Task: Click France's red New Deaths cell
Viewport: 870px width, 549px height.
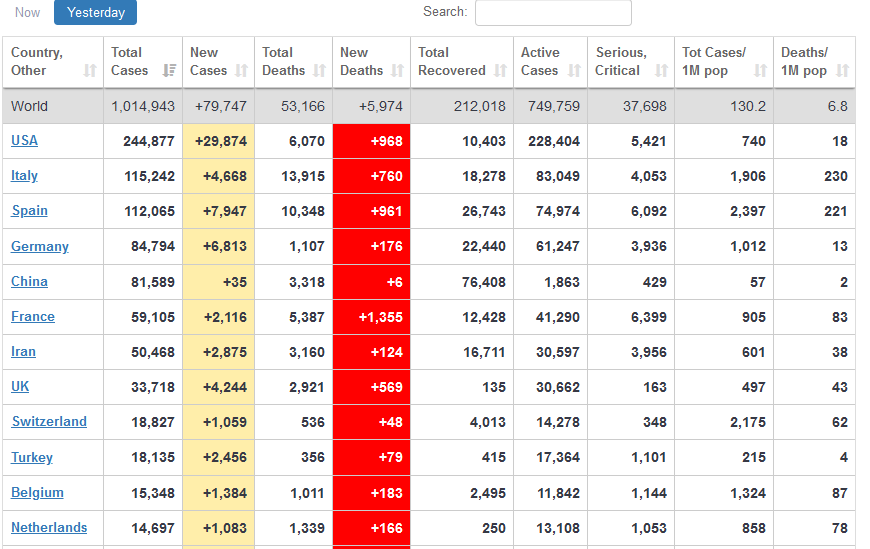Action: point(371,317)
